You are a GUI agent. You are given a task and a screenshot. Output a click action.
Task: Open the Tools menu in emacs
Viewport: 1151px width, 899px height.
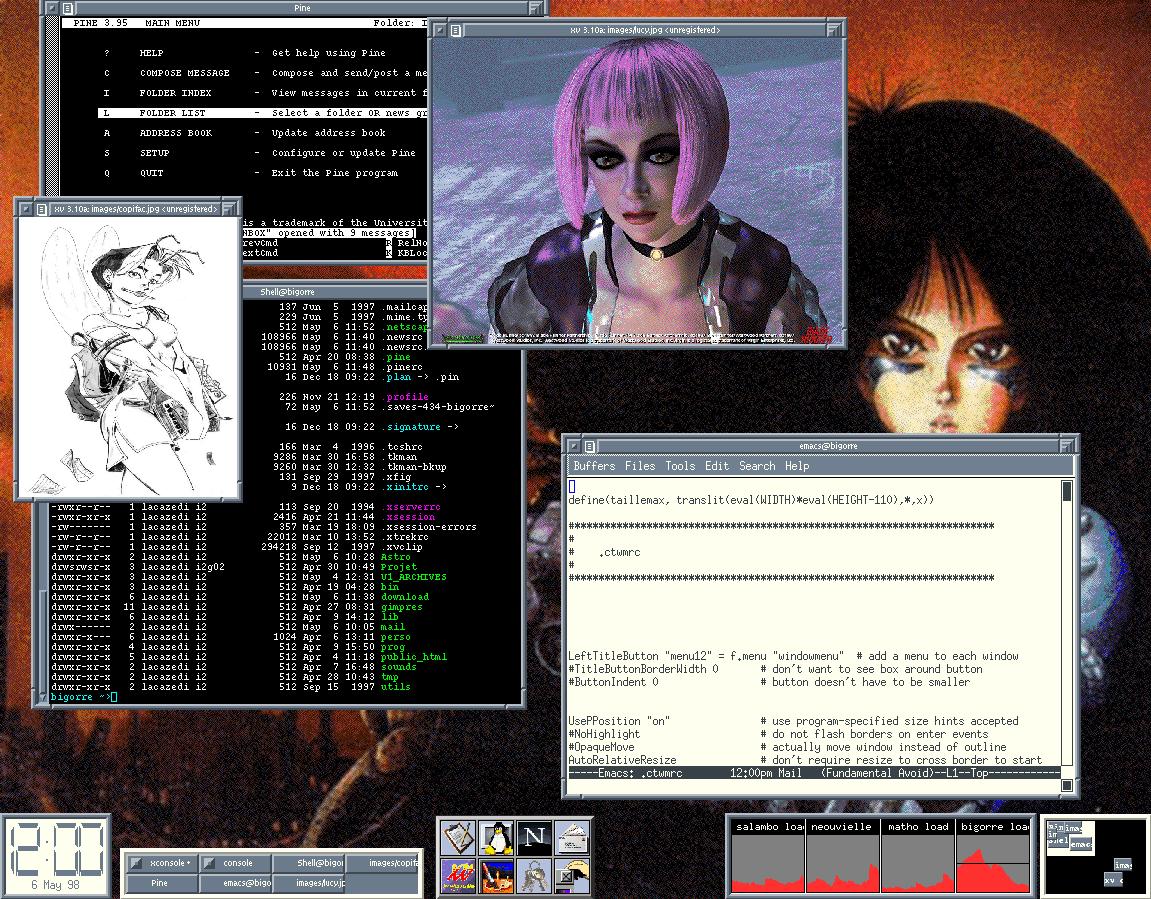tap(680, 465)
